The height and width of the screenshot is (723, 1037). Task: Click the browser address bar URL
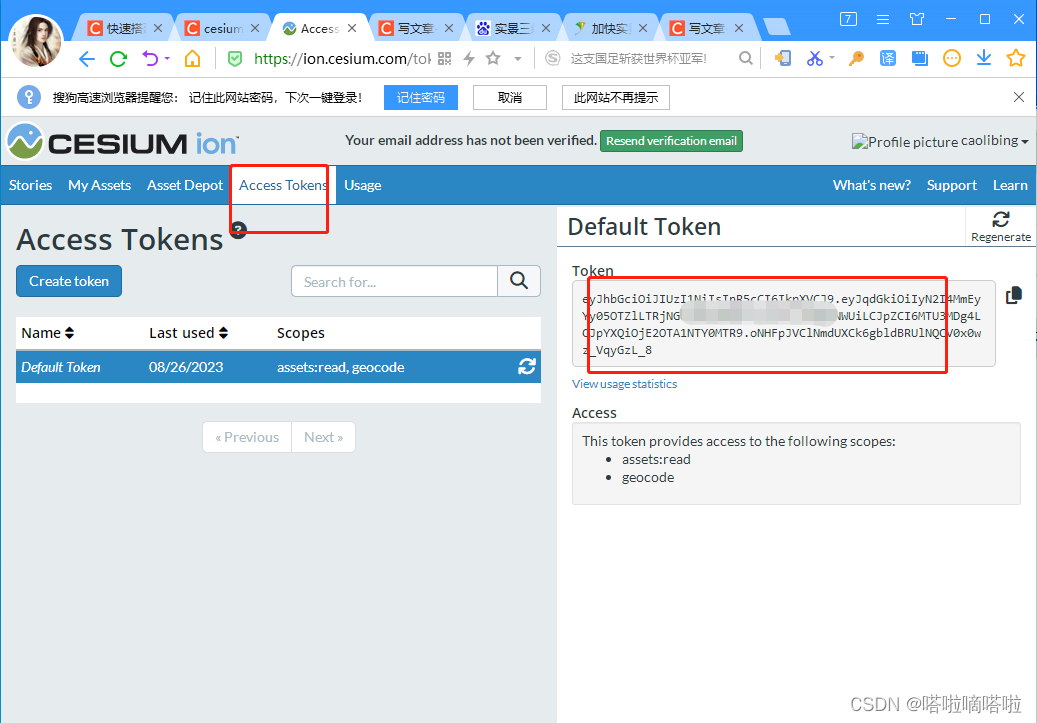pyautogui.click(x=341, y=59)
